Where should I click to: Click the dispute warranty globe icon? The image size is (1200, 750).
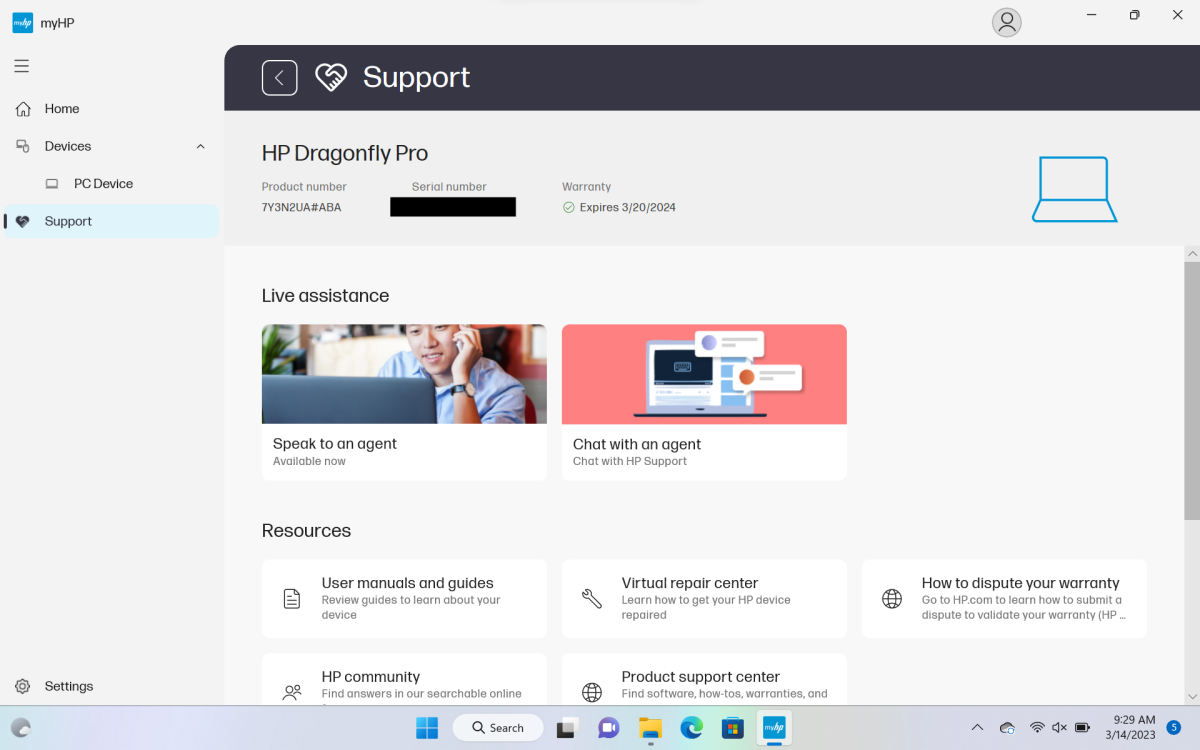click(x=892, y=599)
